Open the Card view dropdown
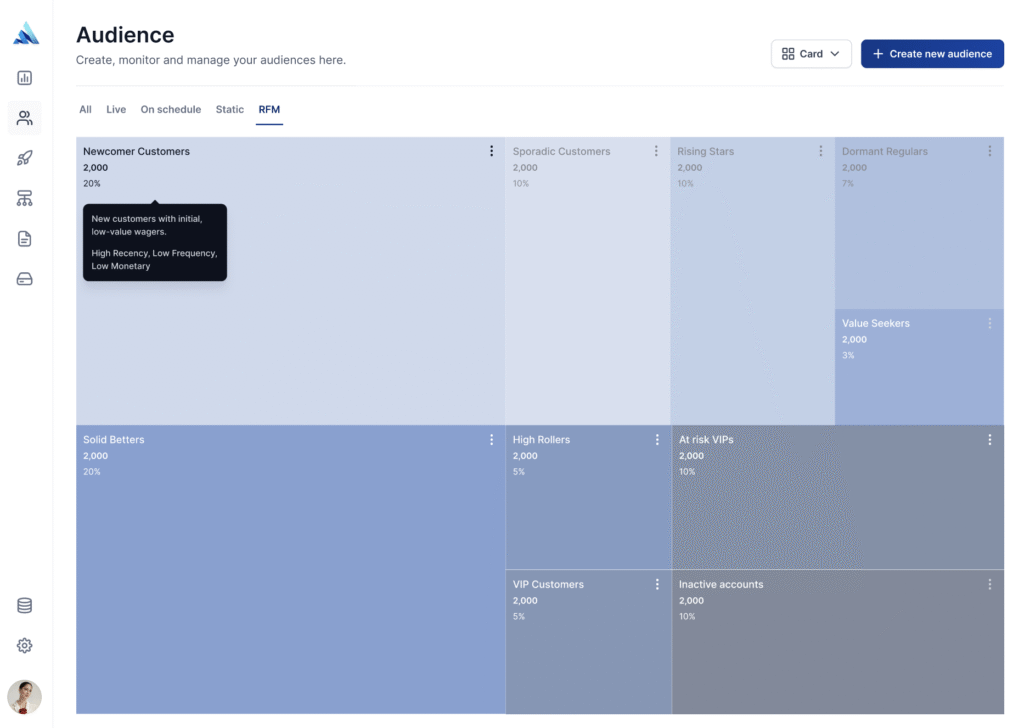Screen dimensions: 1024x728 click(x=811, y=54)
